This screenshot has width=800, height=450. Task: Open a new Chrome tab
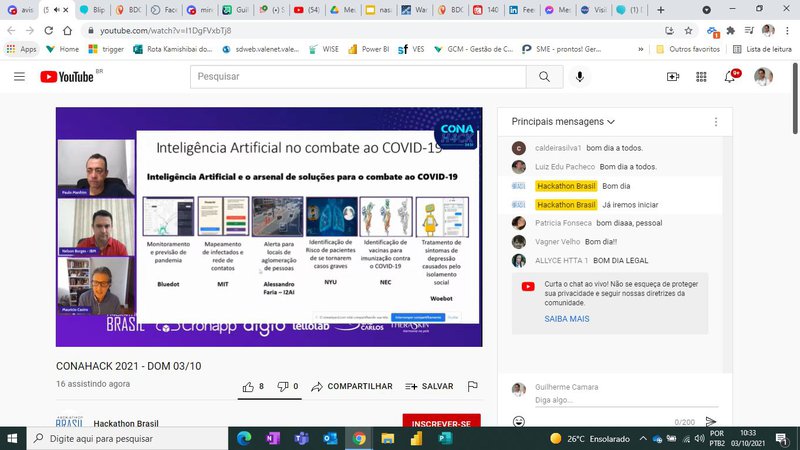point(661,10)
